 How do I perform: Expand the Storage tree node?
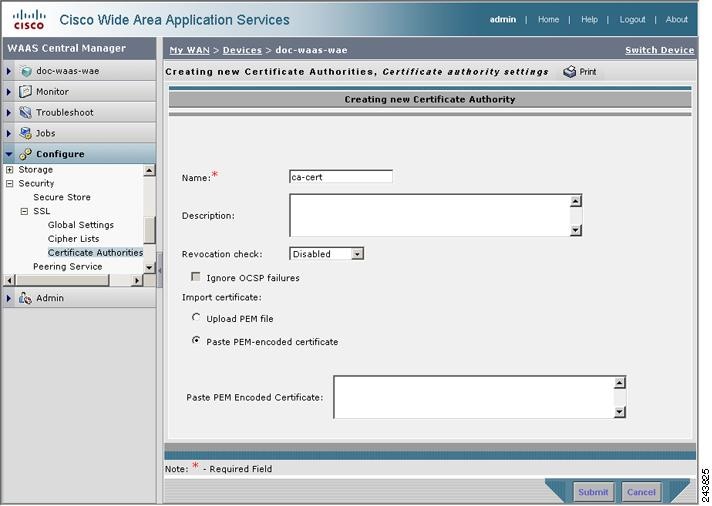click(x=10, y=170)
